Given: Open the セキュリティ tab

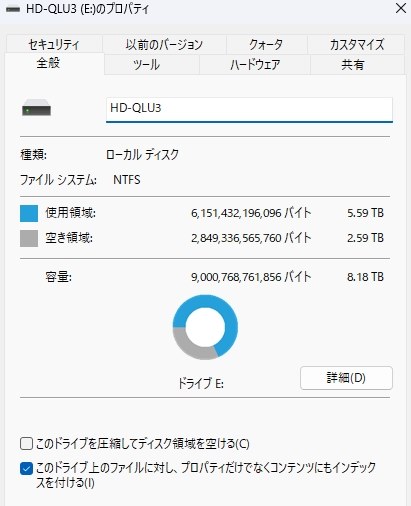Looking at the screenshot, I should coord(54,44).
